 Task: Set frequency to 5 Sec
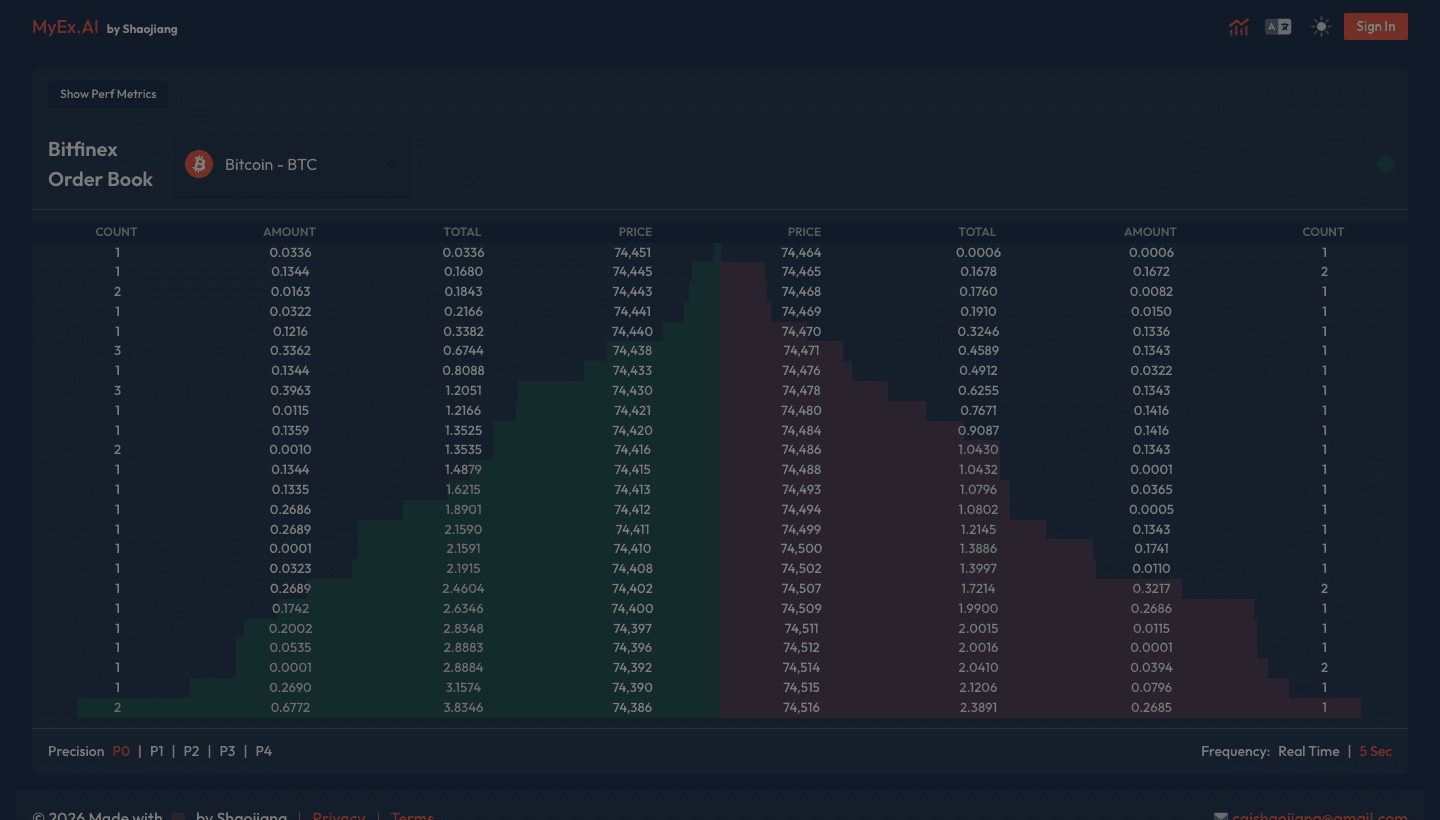coord(1375,751)
